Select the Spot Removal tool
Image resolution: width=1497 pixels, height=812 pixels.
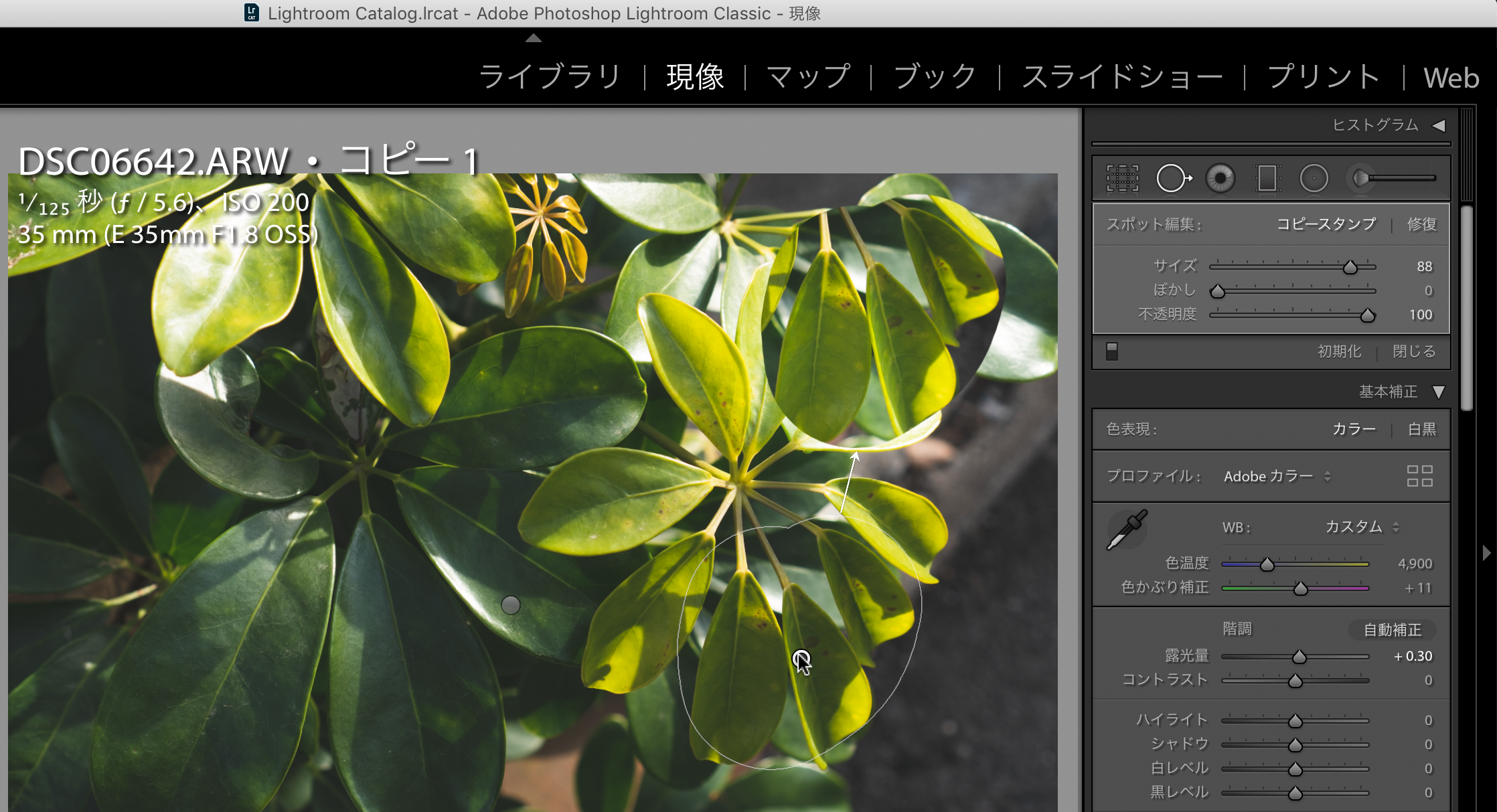[x=1174, y=178]
